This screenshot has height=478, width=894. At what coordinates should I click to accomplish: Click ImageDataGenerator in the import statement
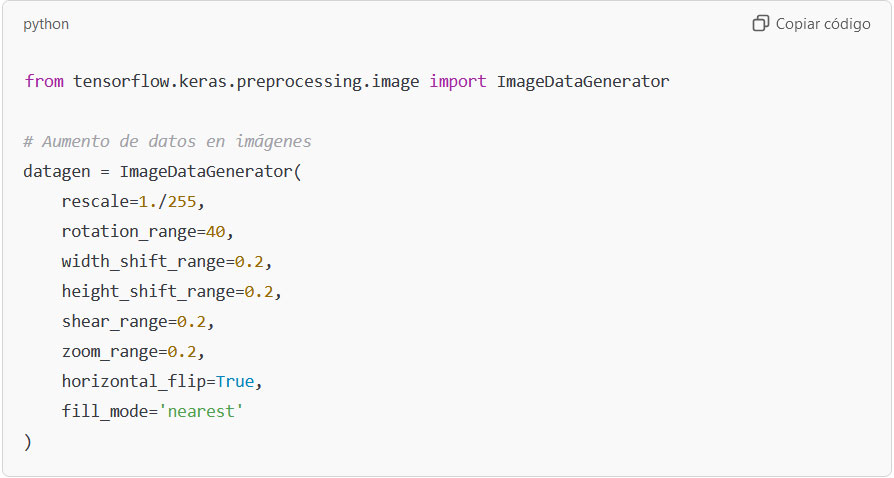click(x=583, y=81)
